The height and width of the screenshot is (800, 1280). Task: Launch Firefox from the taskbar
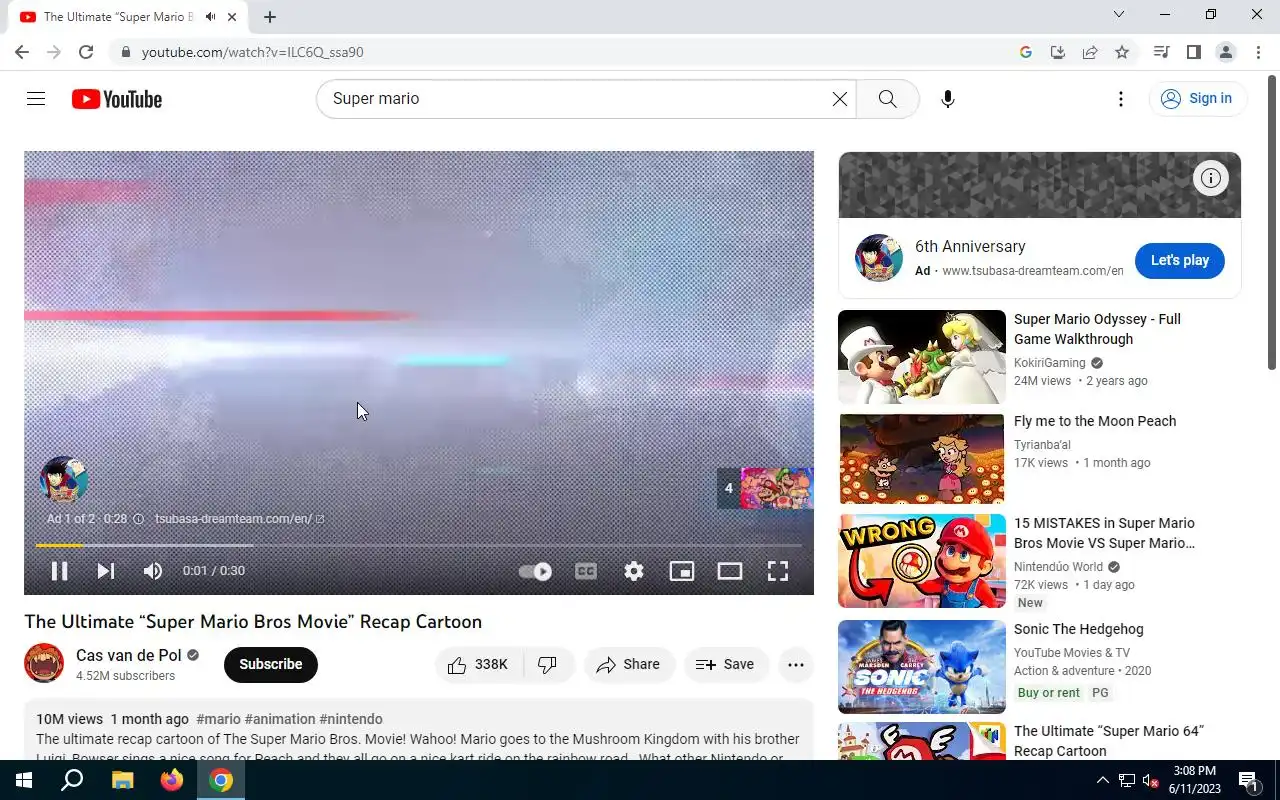click(172, 780)
